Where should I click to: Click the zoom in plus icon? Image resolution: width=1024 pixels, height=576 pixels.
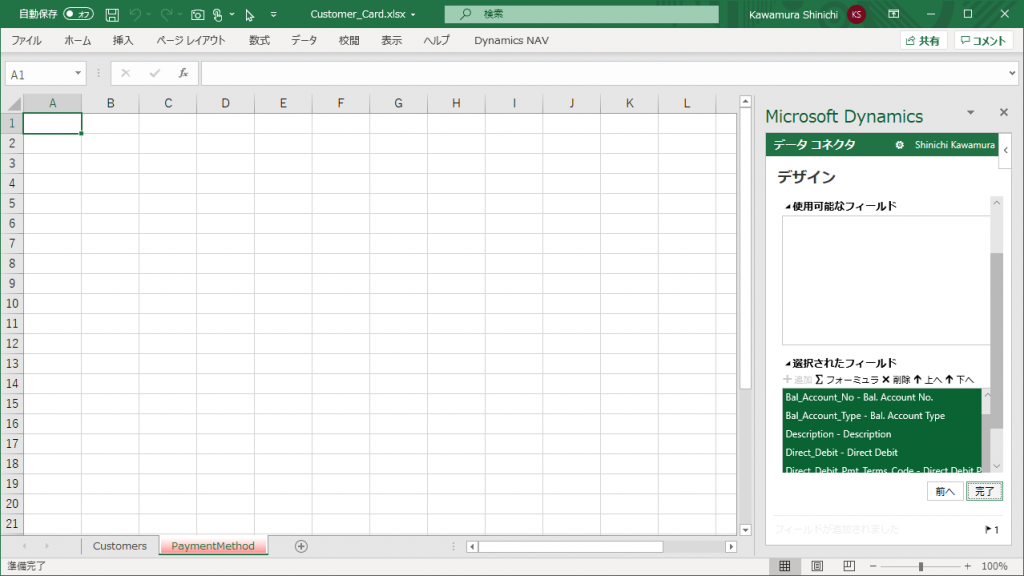tap(967, 566)
